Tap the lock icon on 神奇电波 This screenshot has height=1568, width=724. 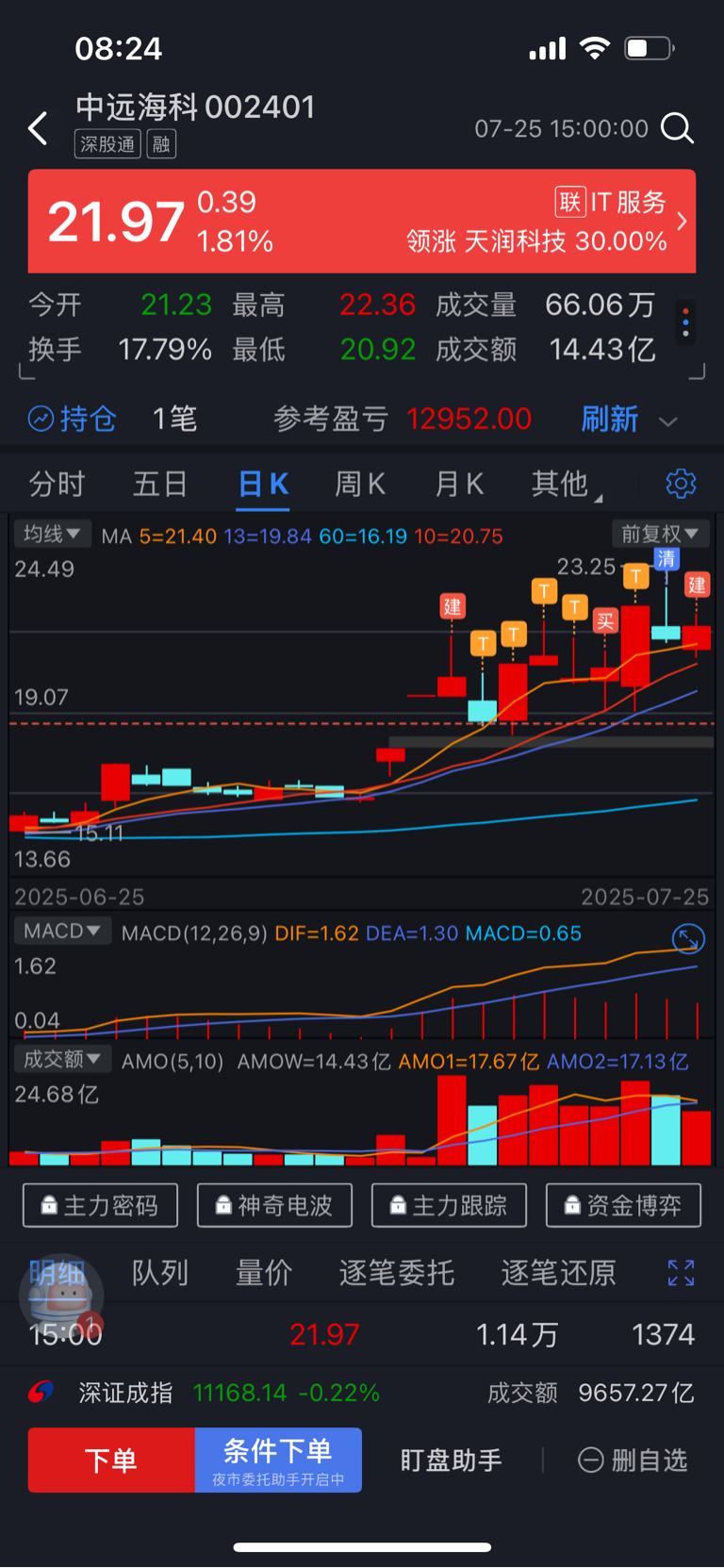click(223, 1205)
